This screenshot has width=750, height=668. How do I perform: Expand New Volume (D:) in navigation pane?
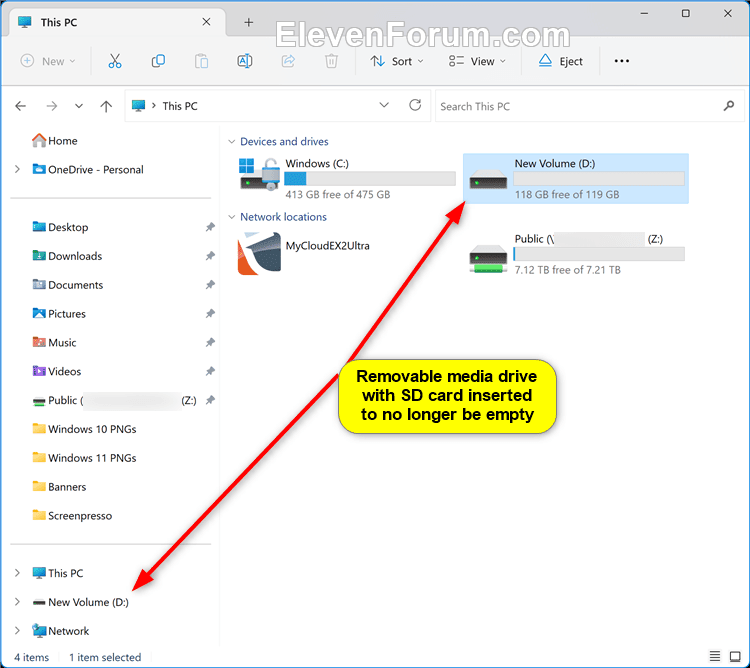pyautogui.click(x=17, y=602)
